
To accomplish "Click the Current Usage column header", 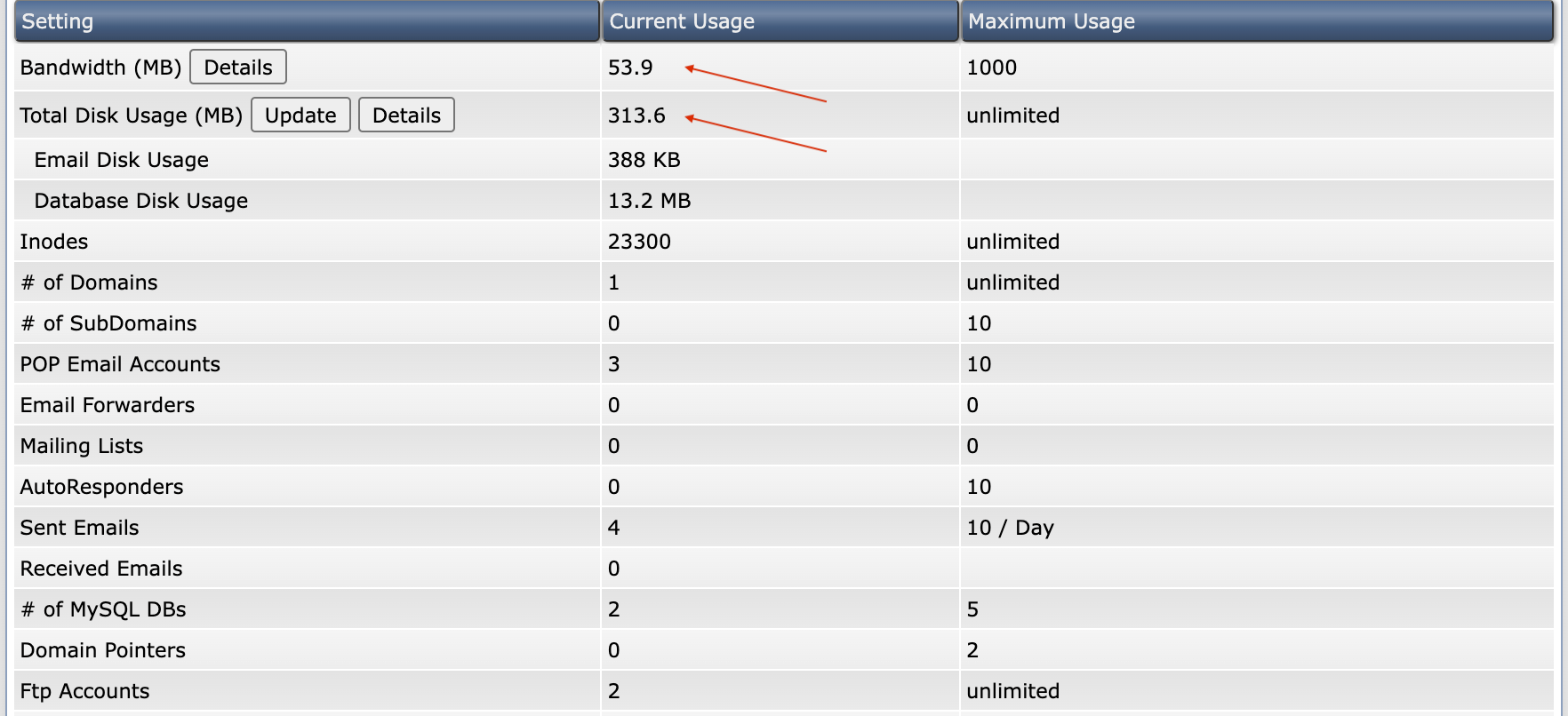I will [x=681, y=21].
